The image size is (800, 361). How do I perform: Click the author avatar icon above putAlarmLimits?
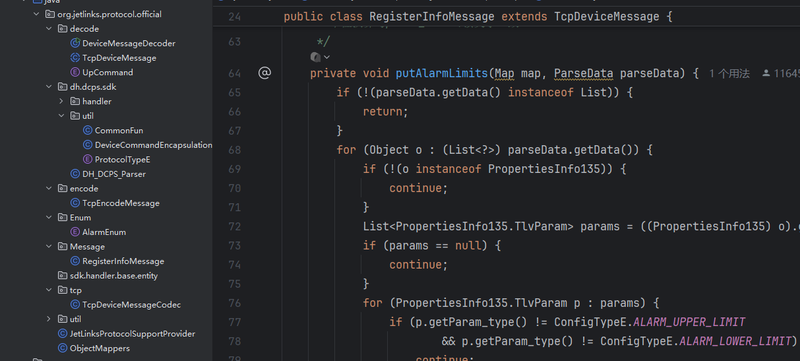[315, 57]
